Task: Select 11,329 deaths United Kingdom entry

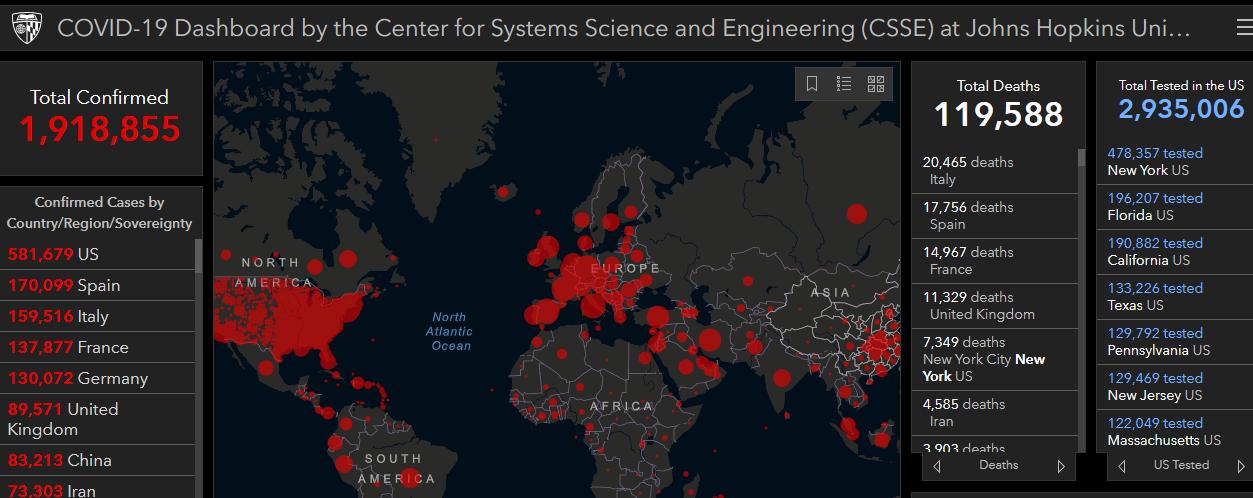Action: [x=996, y=306]
